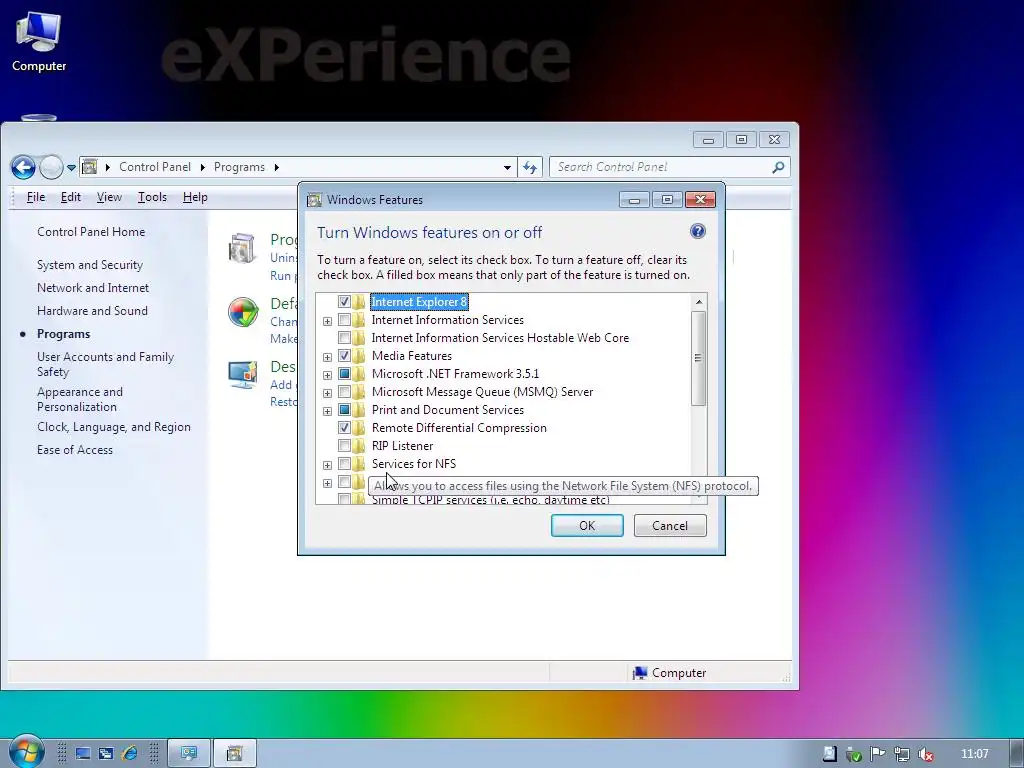Go to Control Panel Home

(91, 232)
